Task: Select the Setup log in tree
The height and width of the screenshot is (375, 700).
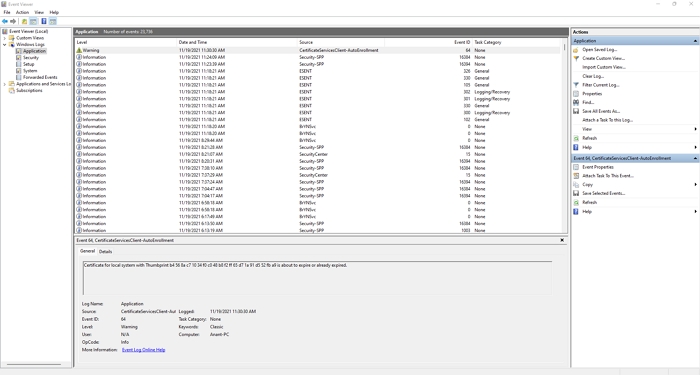Action: point(29,64)
